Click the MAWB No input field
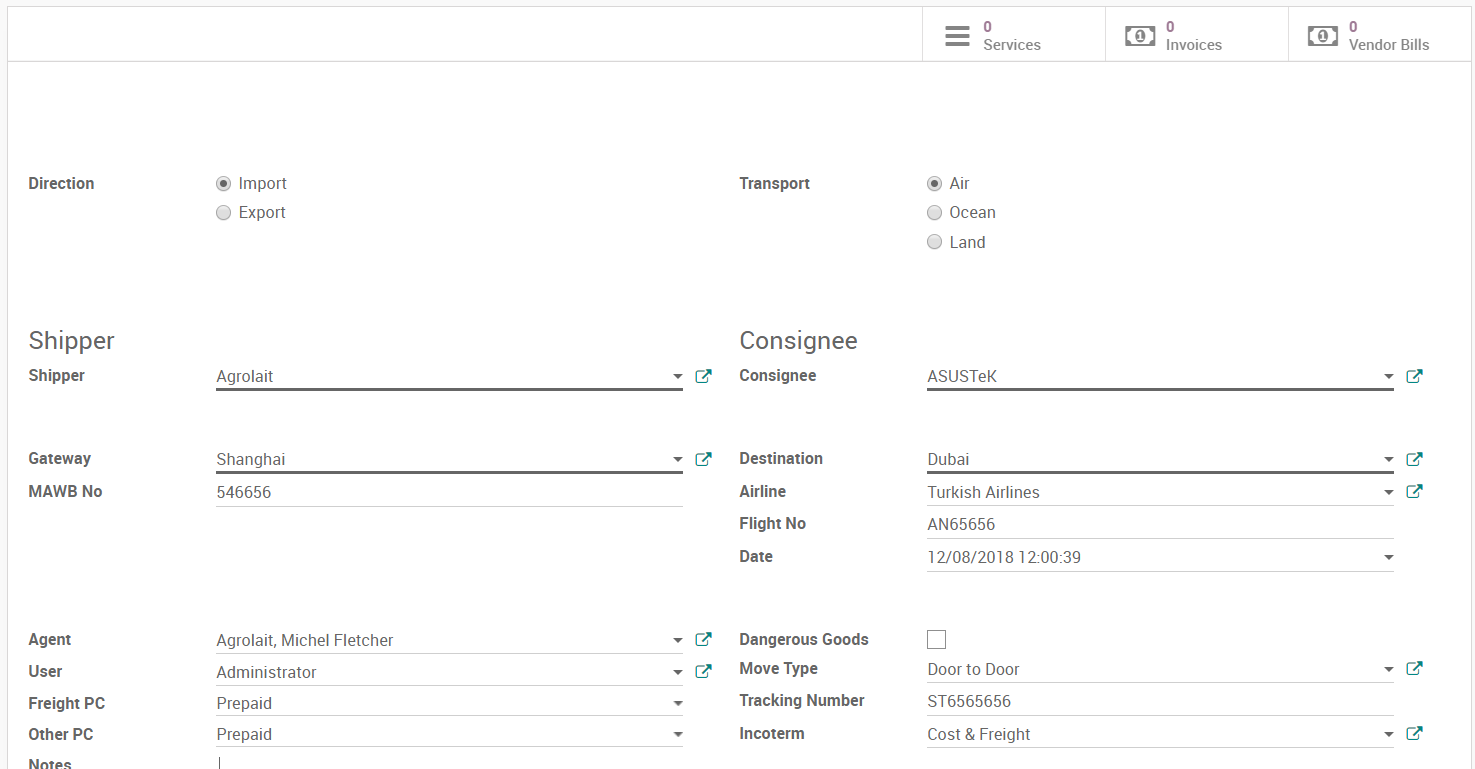 [x=448, y=492]
